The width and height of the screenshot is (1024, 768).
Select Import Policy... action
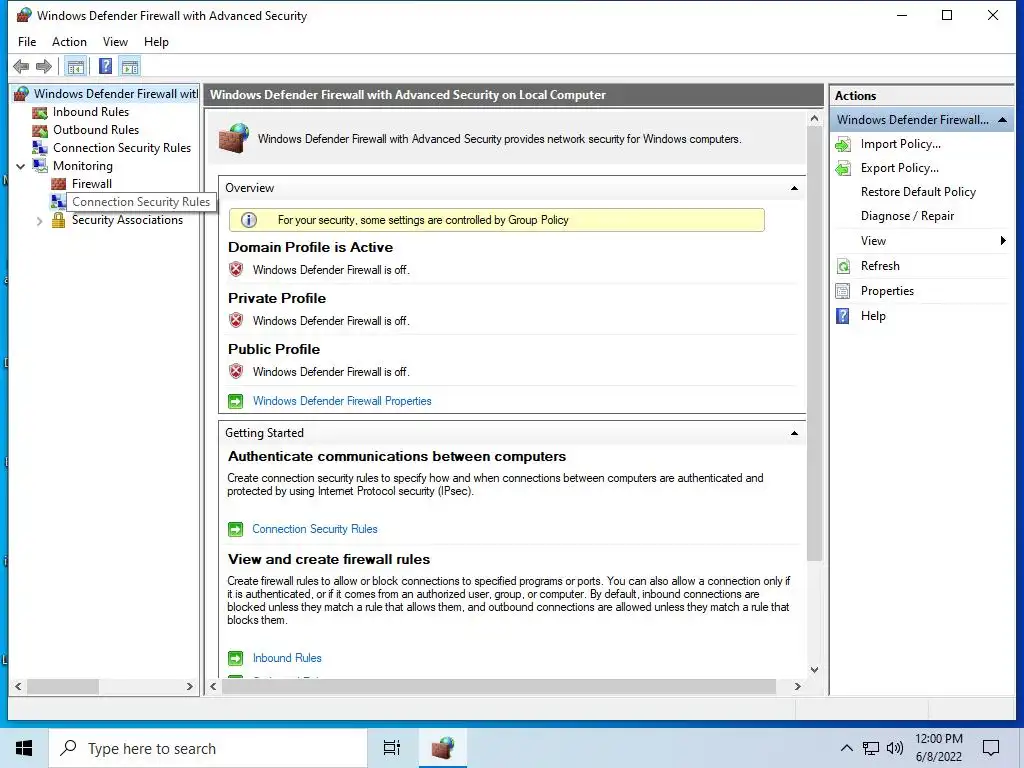[x=901, y=144]
